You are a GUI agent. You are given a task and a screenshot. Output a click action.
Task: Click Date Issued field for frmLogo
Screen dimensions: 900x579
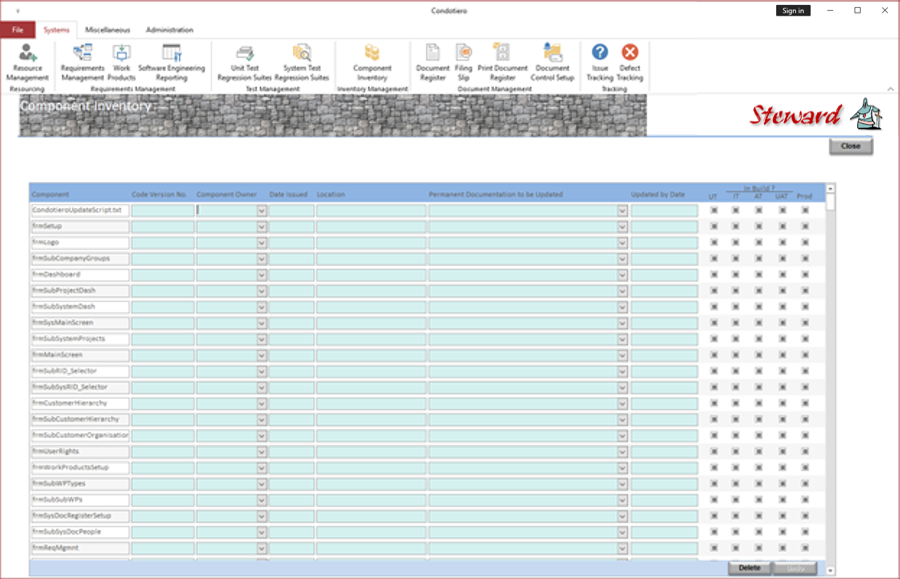[292, 243]
